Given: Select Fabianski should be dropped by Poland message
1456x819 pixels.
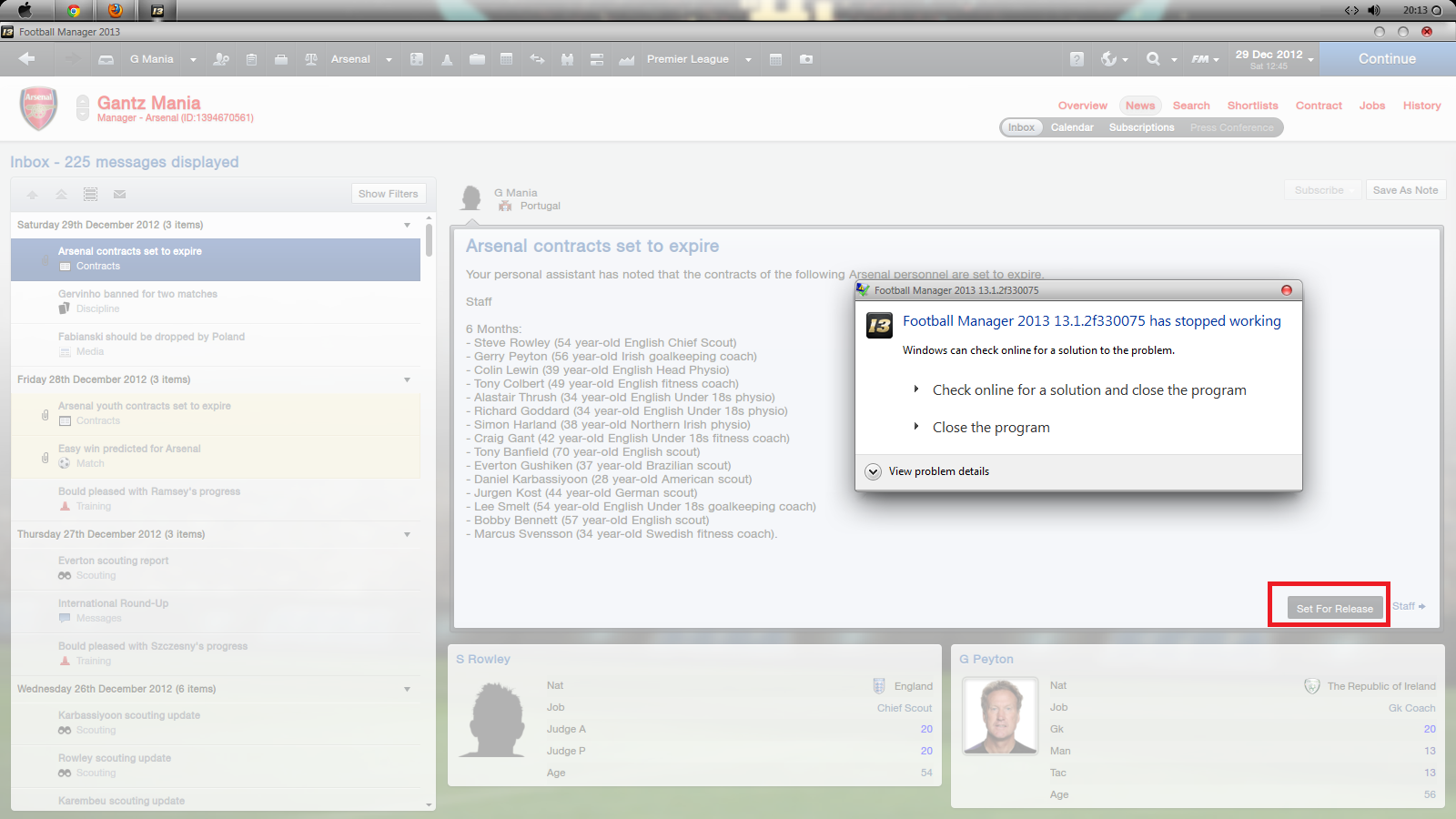Looking at the screenshot, I should coord(216,344).
